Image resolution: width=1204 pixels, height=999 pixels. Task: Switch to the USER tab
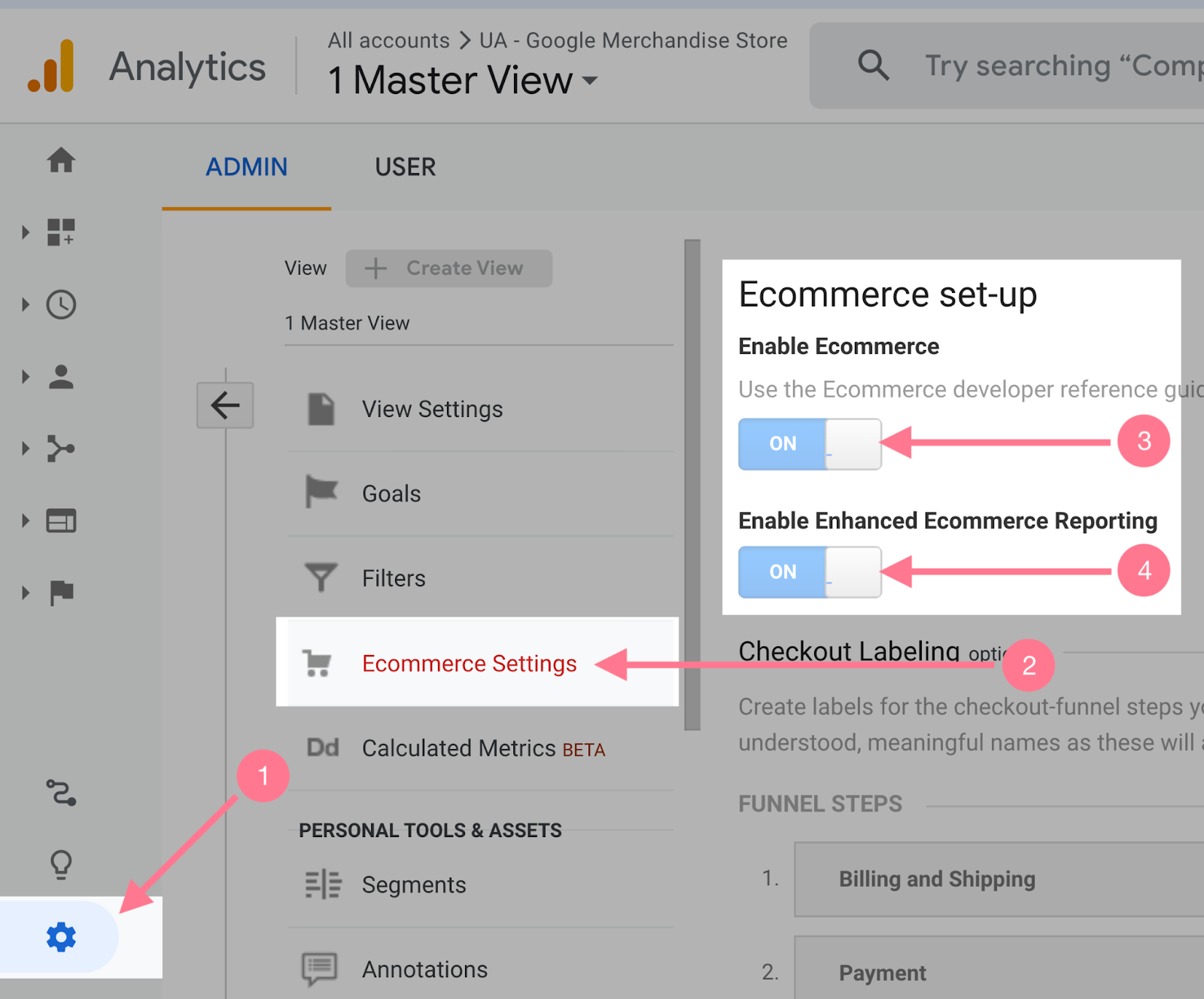(x=406, y=166)
